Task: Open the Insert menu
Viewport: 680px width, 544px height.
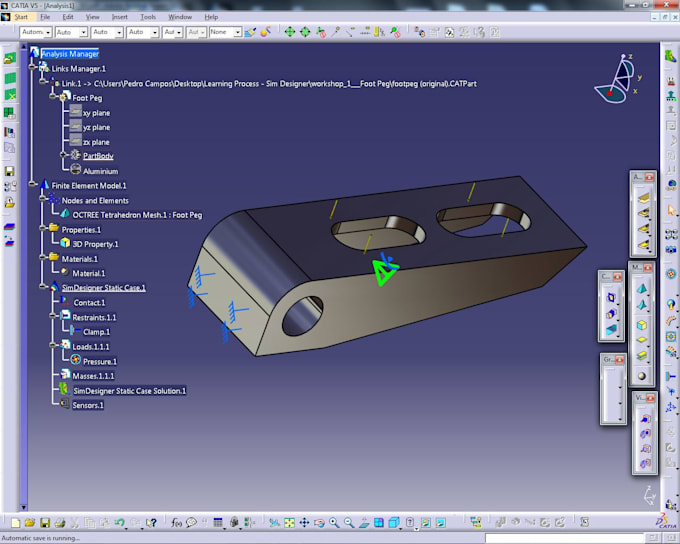Action: (120, 17)
